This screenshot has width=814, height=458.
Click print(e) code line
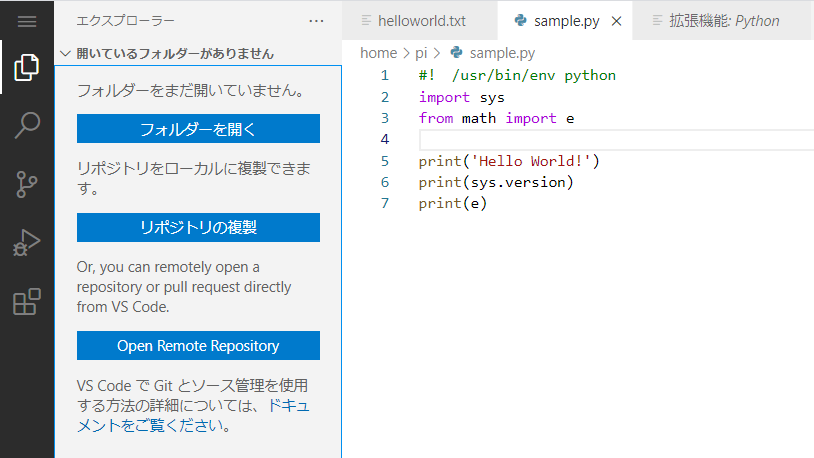coord(453,203)
